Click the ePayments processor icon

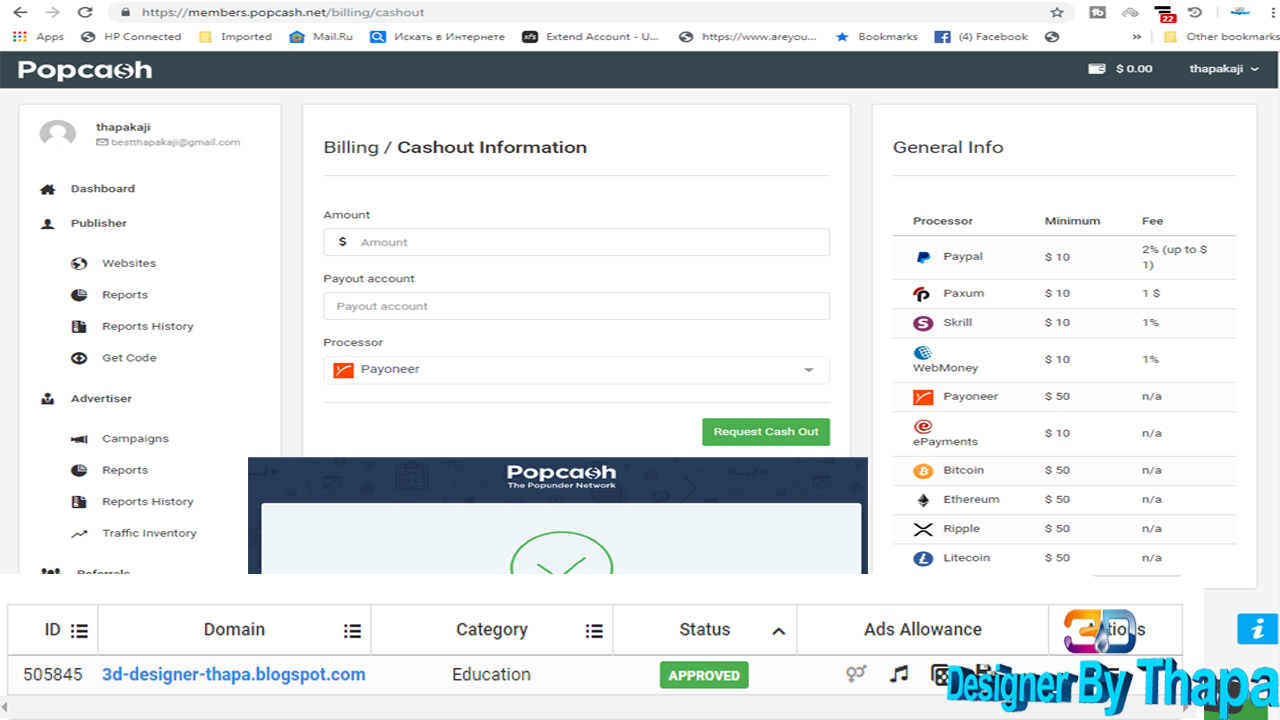pyautogui.click(x=923, y=427)
